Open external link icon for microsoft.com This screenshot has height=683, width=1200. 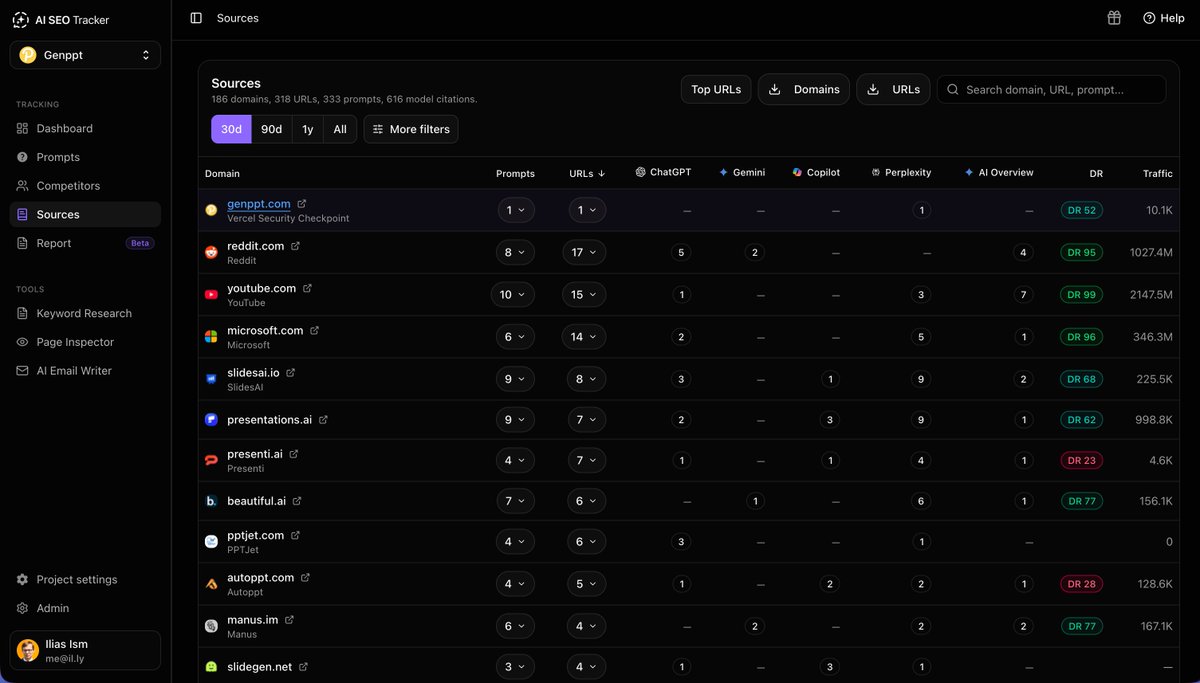click(x=314, y=330)
